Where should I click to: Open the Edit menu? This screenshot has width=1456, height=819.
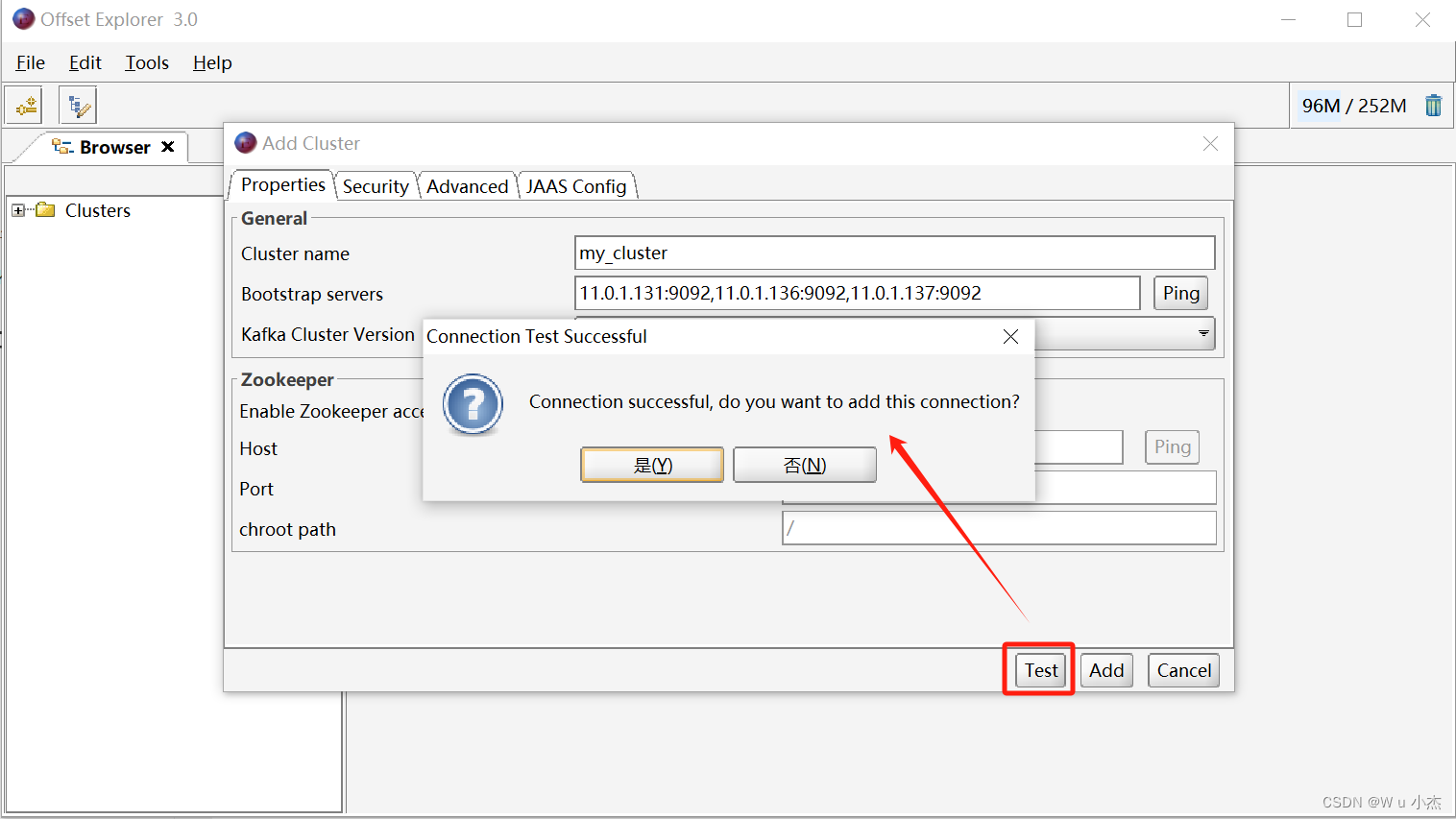pos(85,62)
